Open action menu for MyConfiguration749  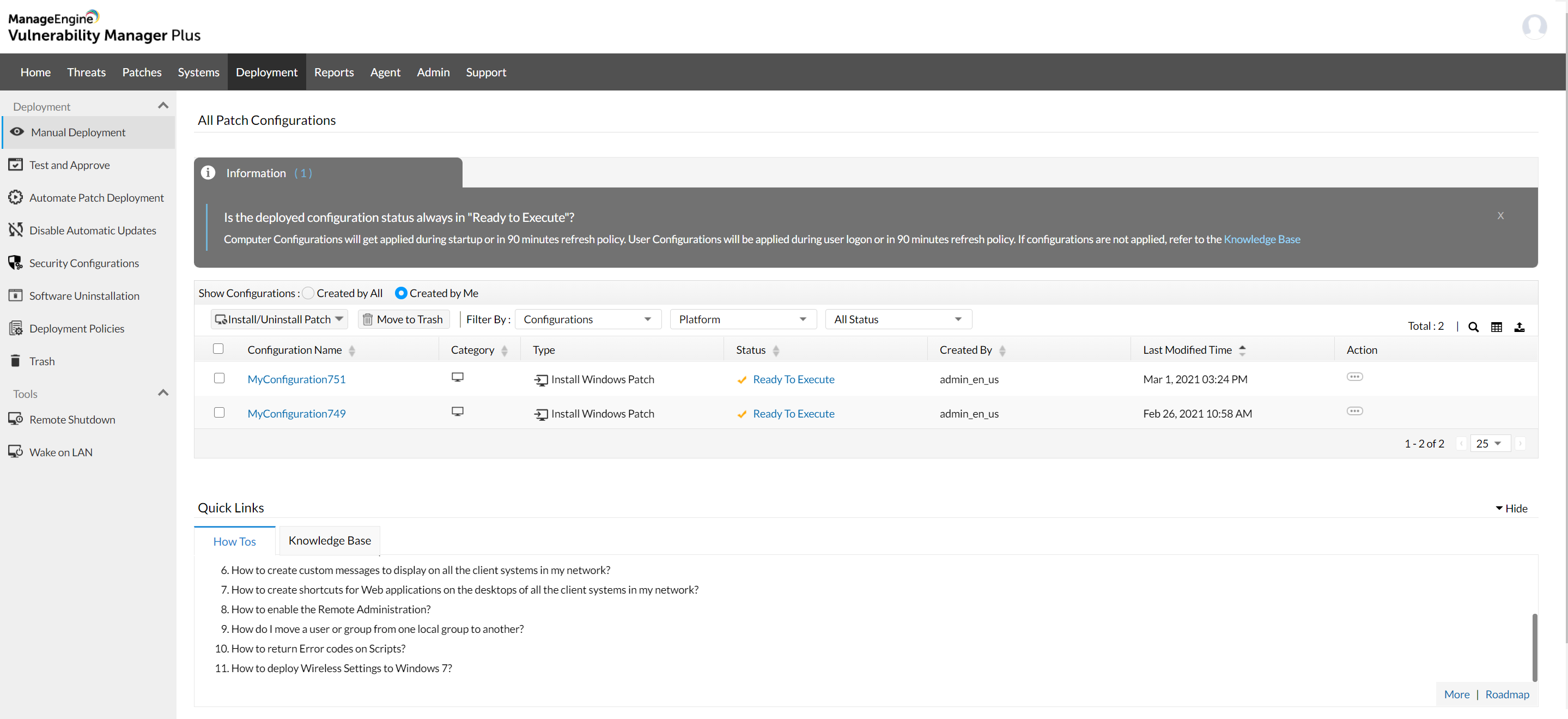(x=1354, y=411)
